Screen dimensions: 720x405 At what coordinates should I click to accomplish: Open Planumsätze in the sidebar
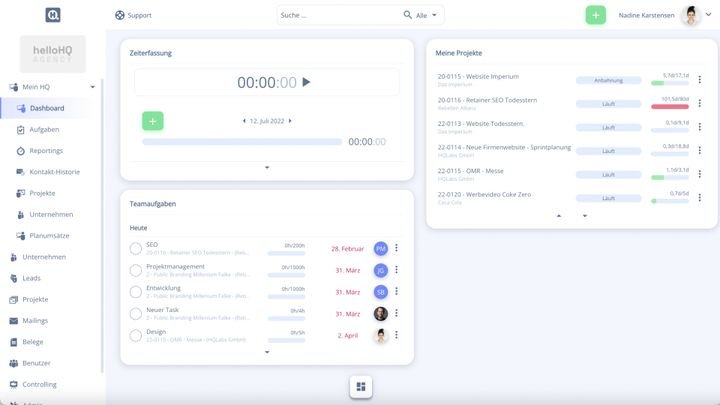click(x=49, y=236)
